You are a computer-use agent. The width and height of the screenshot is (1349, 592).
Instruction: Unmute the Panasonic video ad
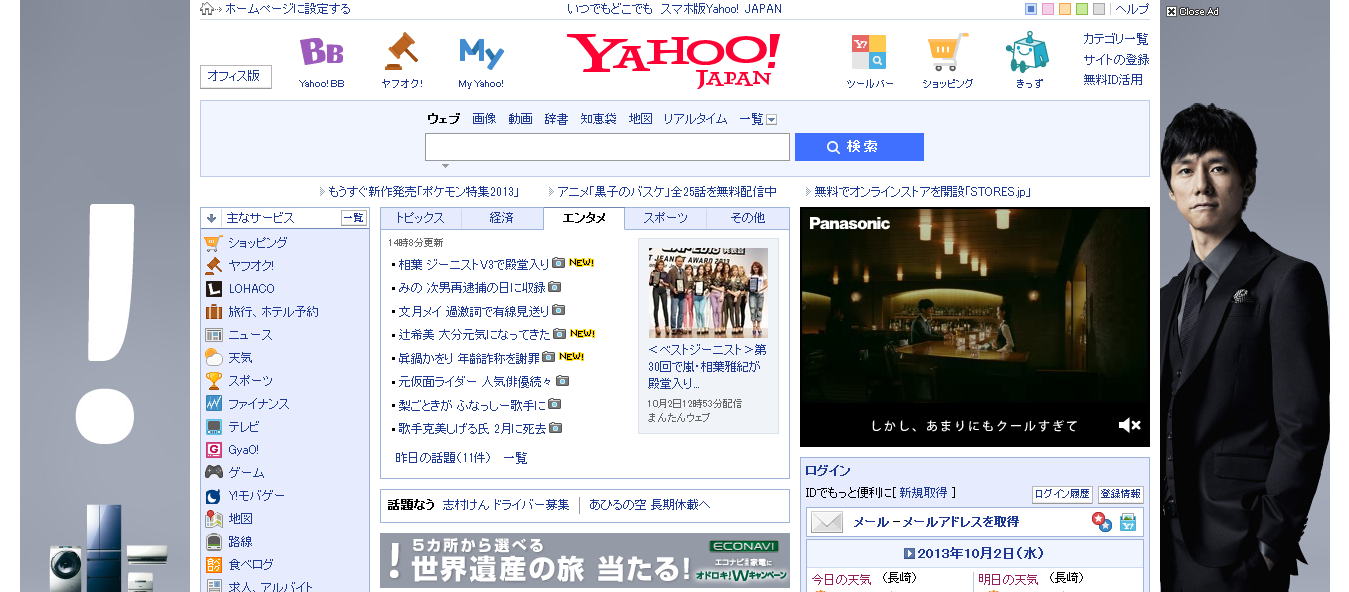pyautogui.click(x=1129, y=426)
